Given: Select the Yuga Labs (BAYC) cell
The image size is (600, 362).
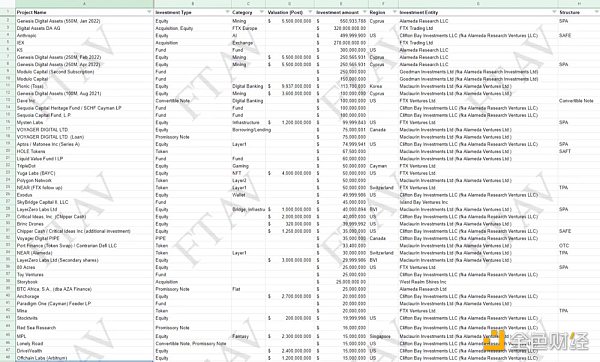Looking at the screenshot, I should coord(85,173).
